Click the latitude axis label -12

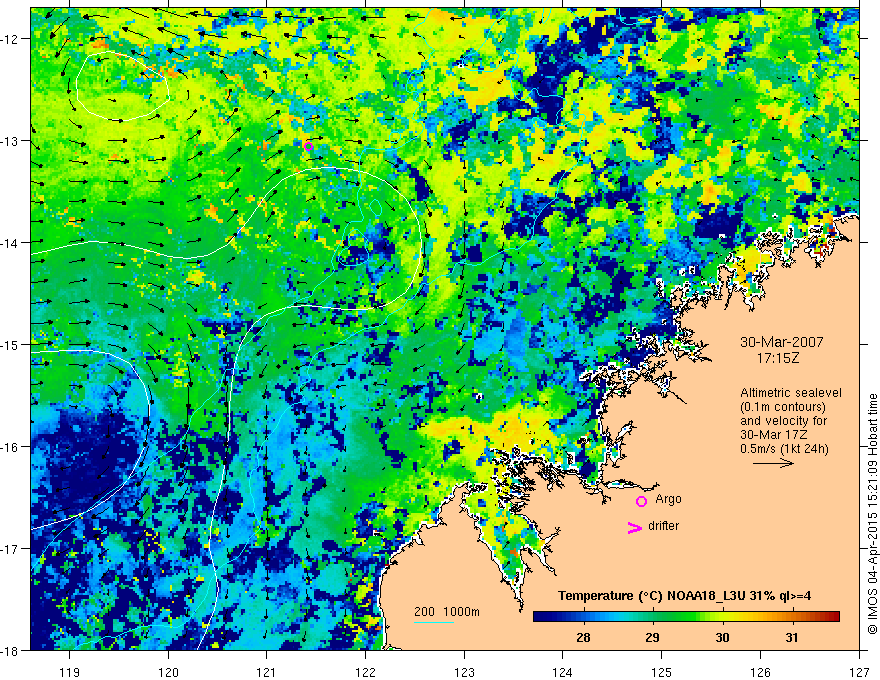[10, 39]
